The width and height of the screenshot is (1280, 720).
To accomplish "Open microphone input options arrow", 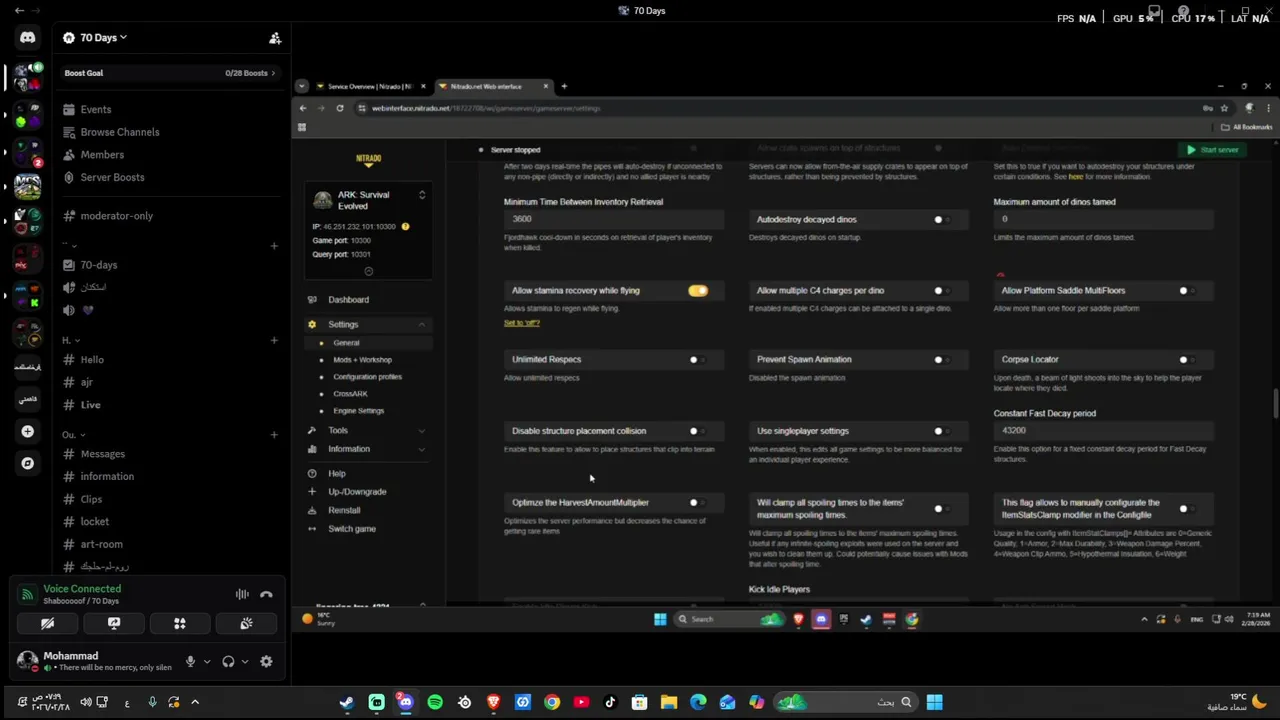I will click(207, 661).
